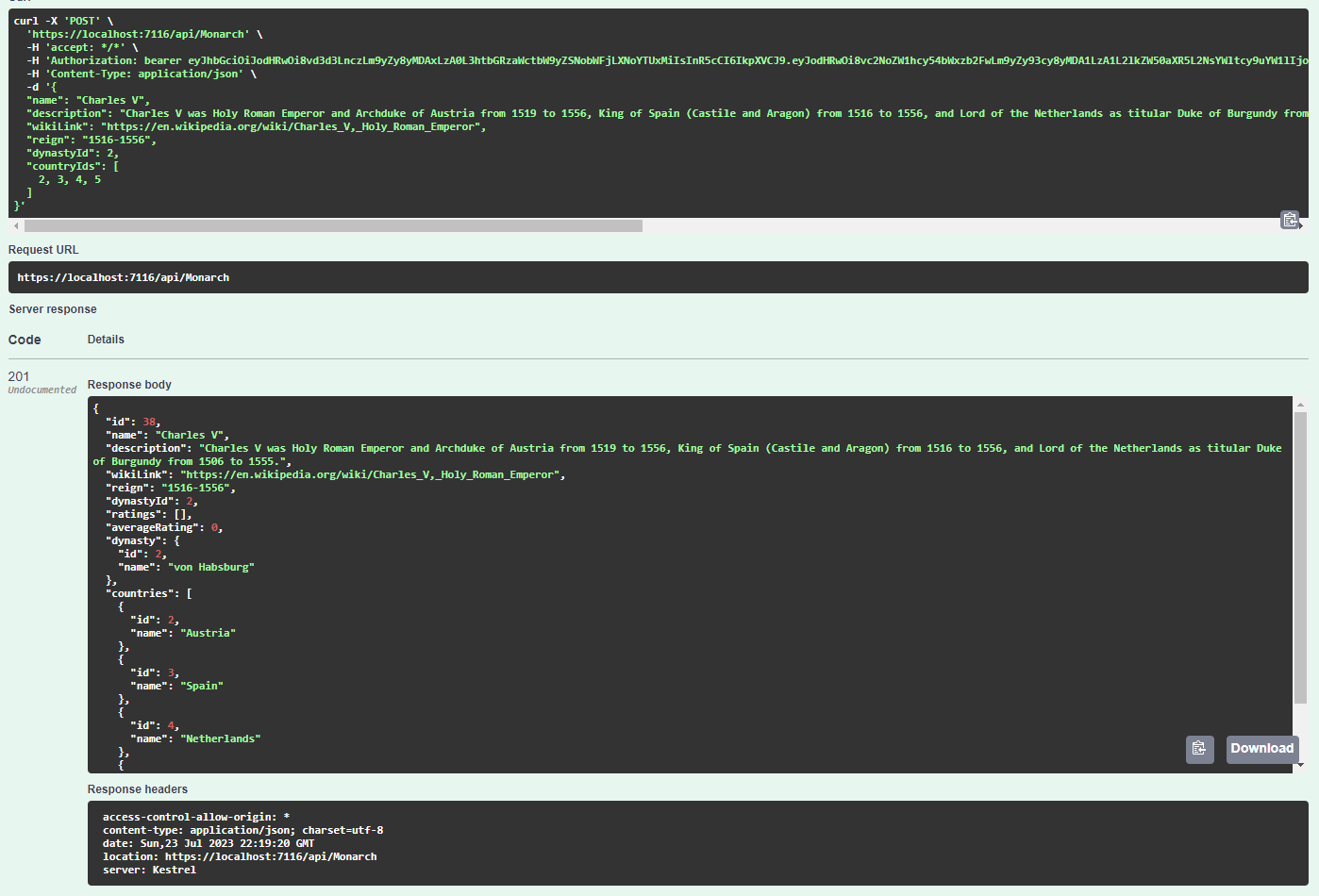
Task: Click the Code column header
Action: 23,339
